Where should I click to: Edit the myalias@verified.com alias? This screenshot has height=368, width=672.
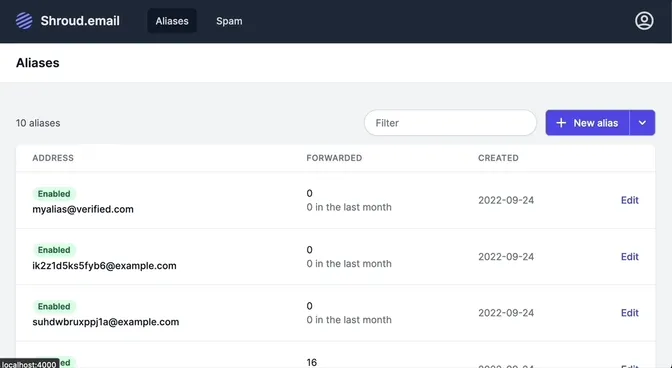click(x=630, y=200)
